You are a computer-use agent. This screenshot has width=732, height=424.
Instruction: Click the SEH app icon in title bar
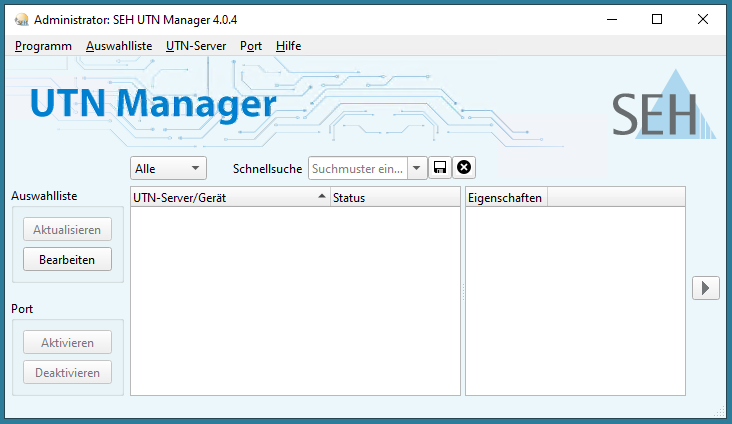click(x=21, y=20)
